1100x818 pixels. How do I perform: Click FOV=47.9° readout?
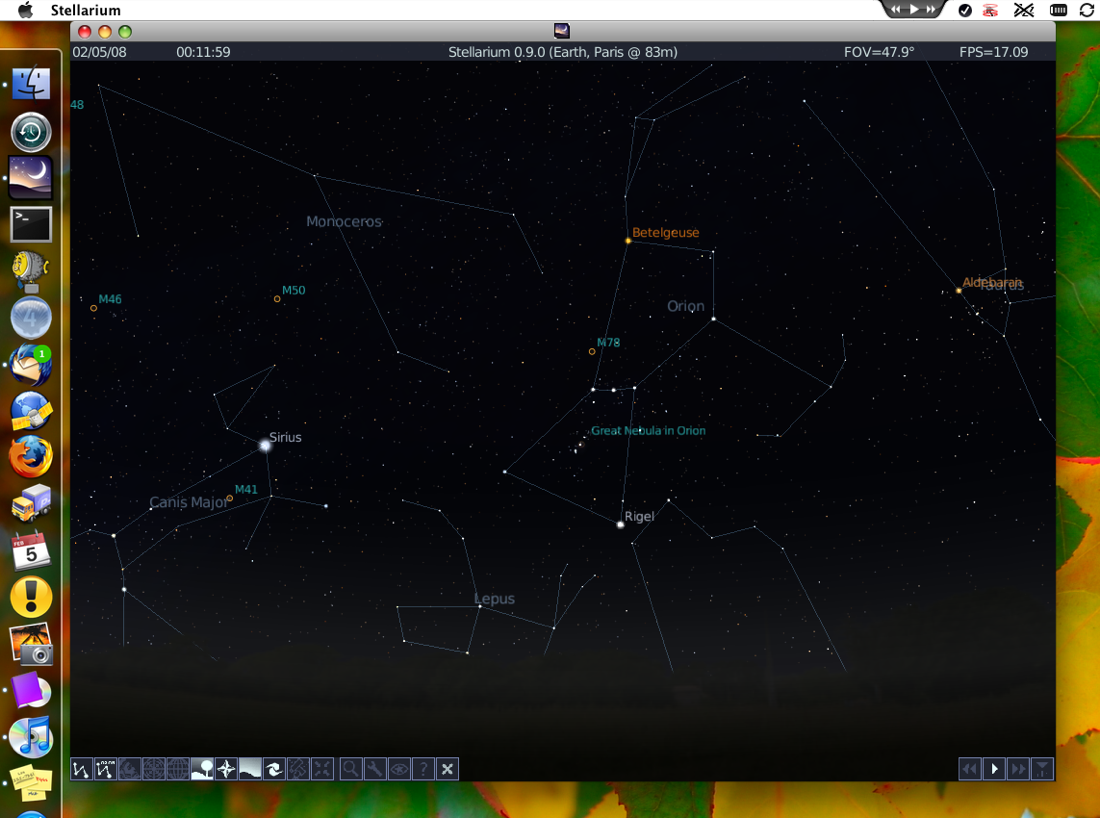(x=879, y=52)
